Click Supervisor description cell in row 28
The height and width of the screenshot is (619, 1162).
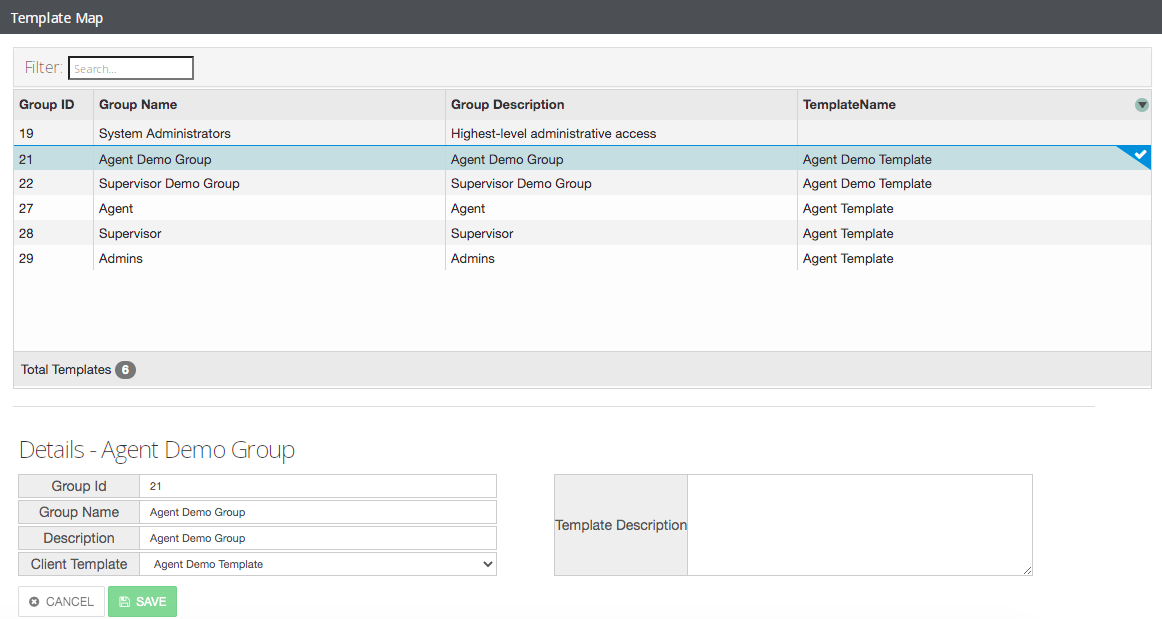click(621, 234)
